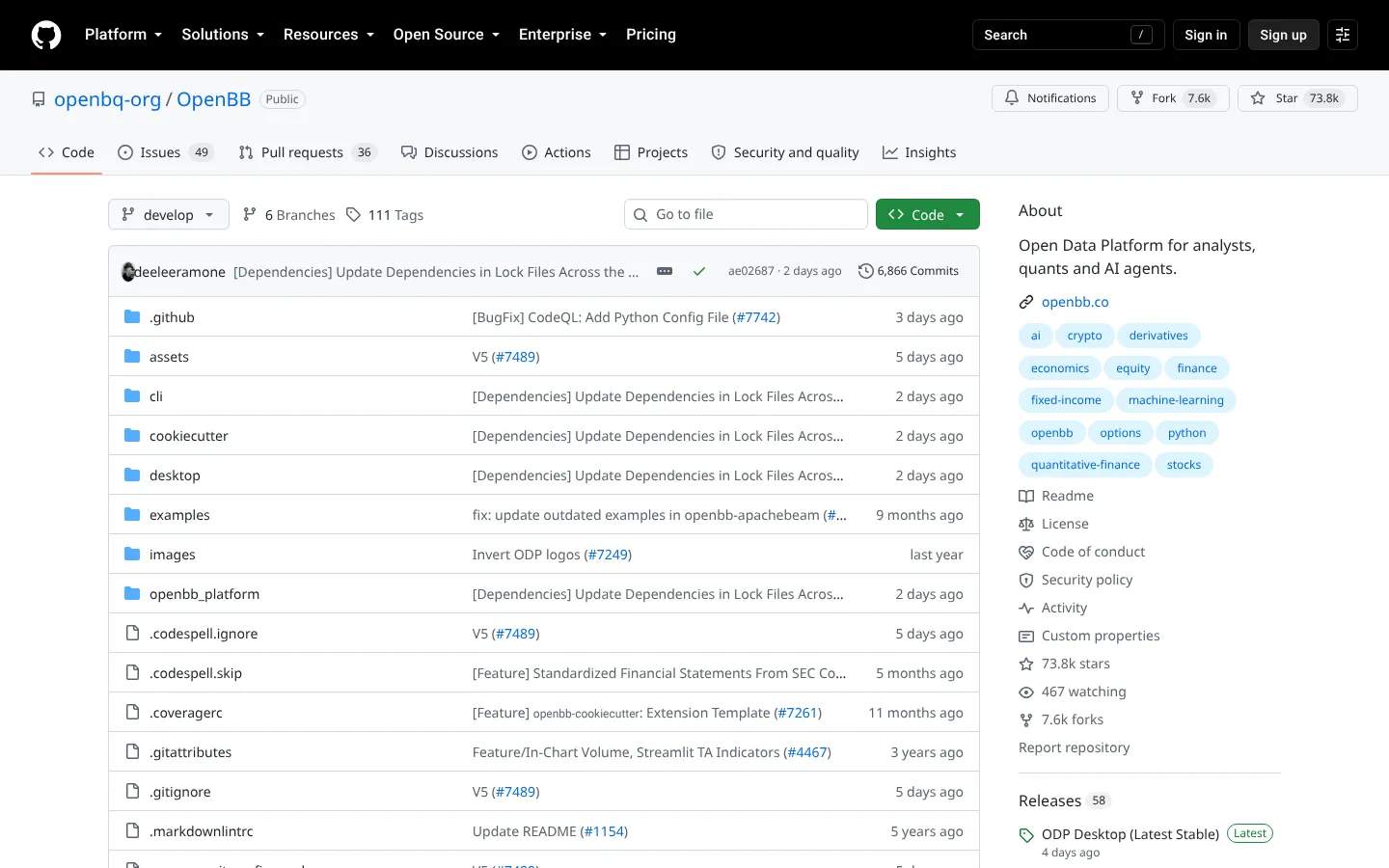Image resolution: width=1389 pixels, height=868 pixels.
Task: Click the Report repository link
Action: coord(1074,747)
